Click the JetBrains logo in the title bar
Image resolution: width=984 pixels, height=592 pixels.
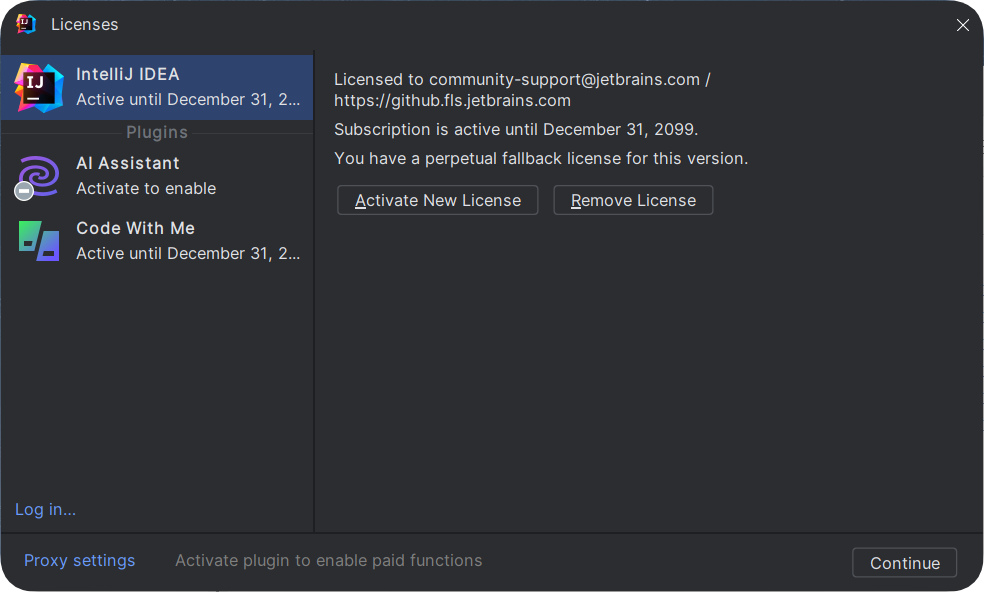click(26, 24)
